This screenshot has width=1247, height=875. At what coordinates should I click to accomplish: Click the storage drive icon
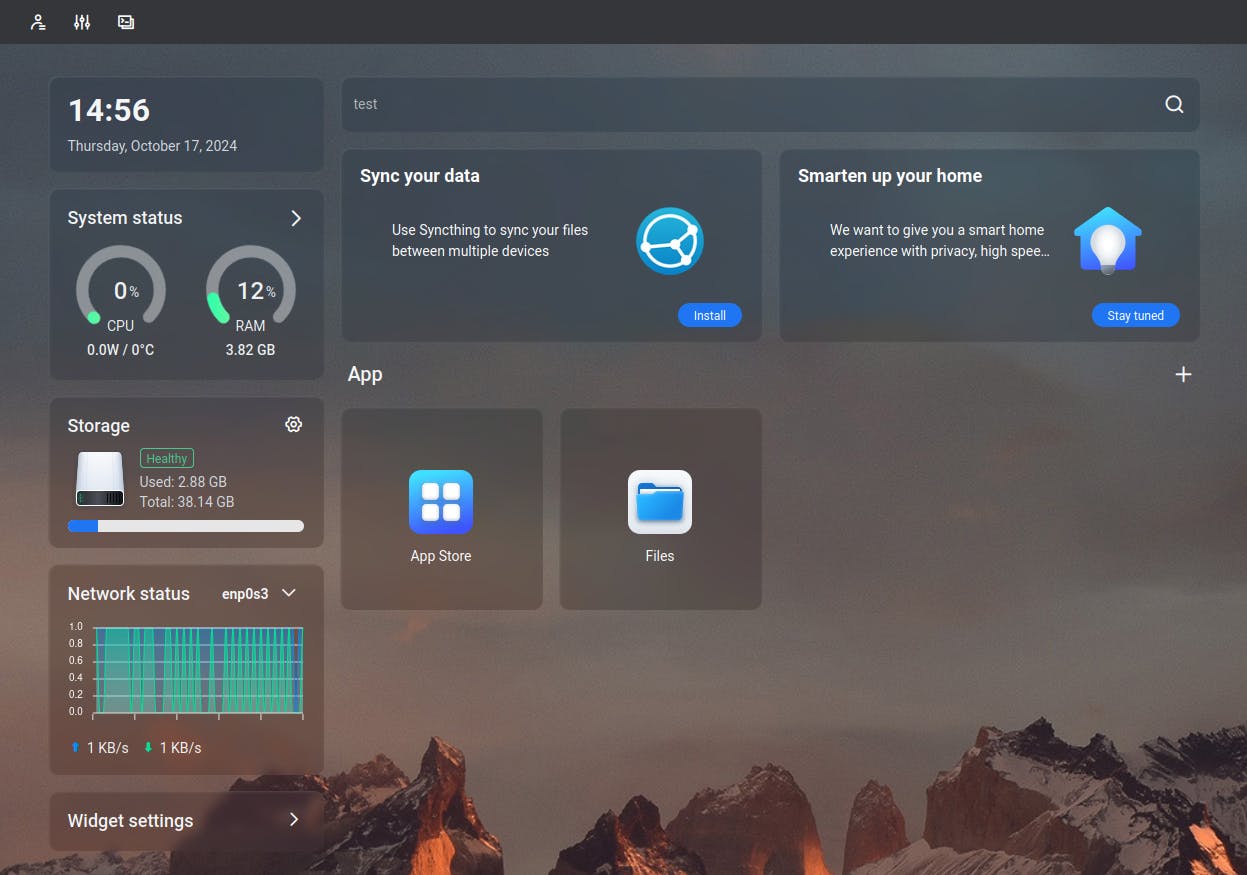pos(100,479)
